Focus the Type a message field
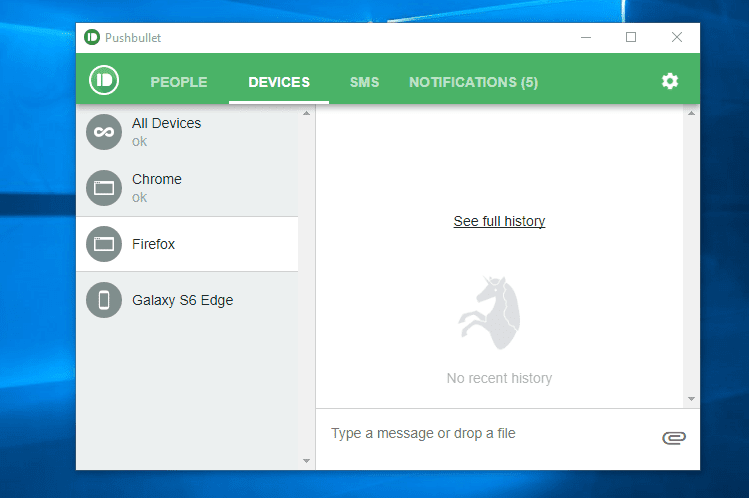 pos(492,434)
